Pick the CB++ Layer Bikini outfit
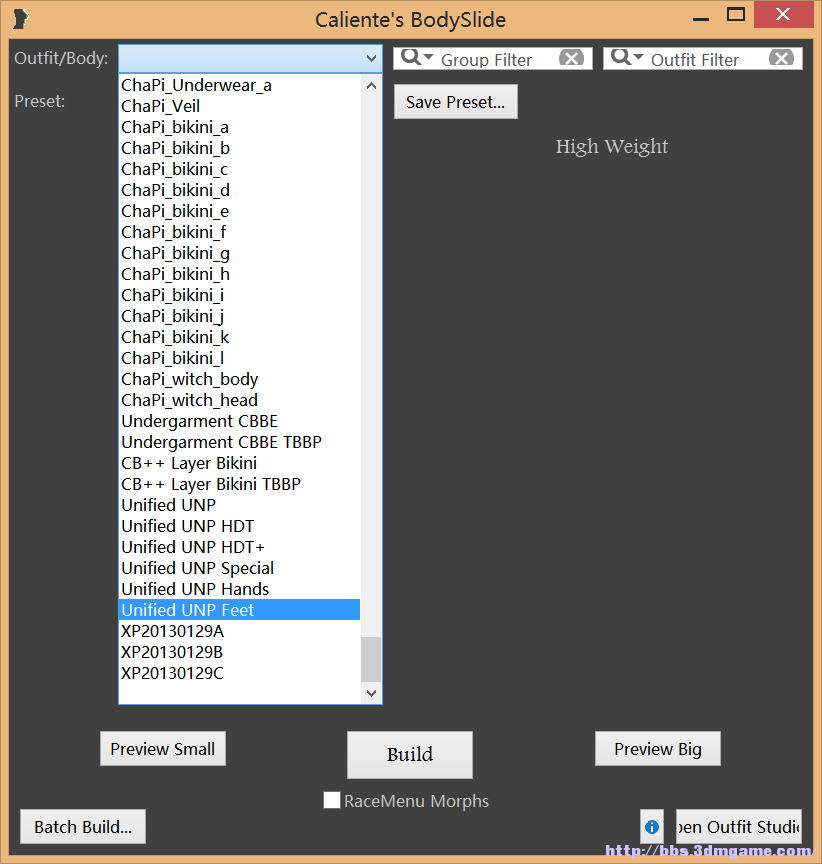The image size is (822, 864). pyautogui.click(x=240, y=463)
